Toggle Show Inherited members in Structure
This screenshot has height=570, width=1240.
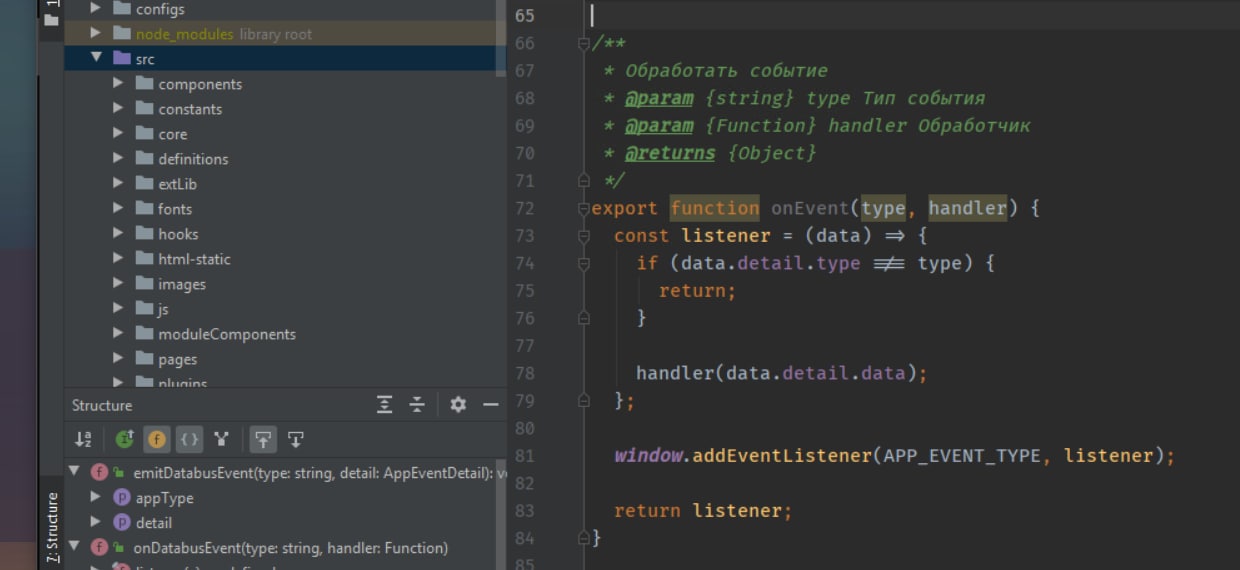click(124, 439)
